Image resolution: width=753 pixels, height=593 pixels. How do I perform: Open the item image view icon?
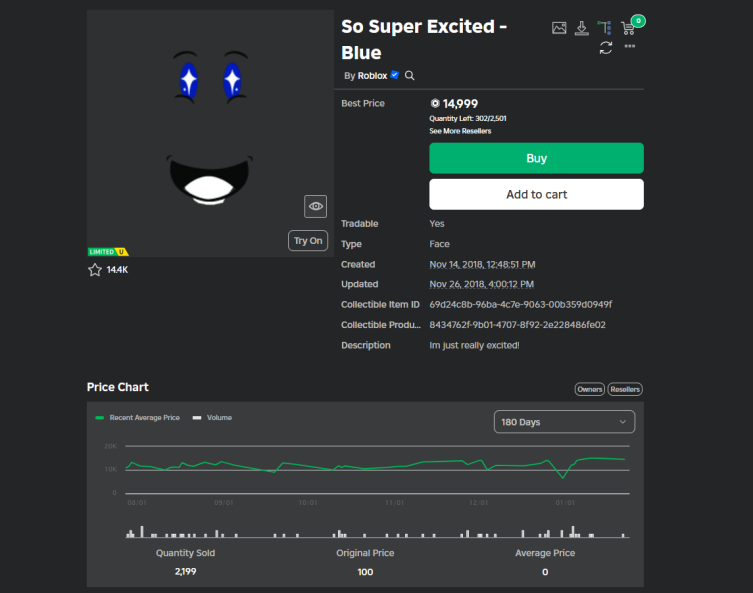click(x=559, y=28)
